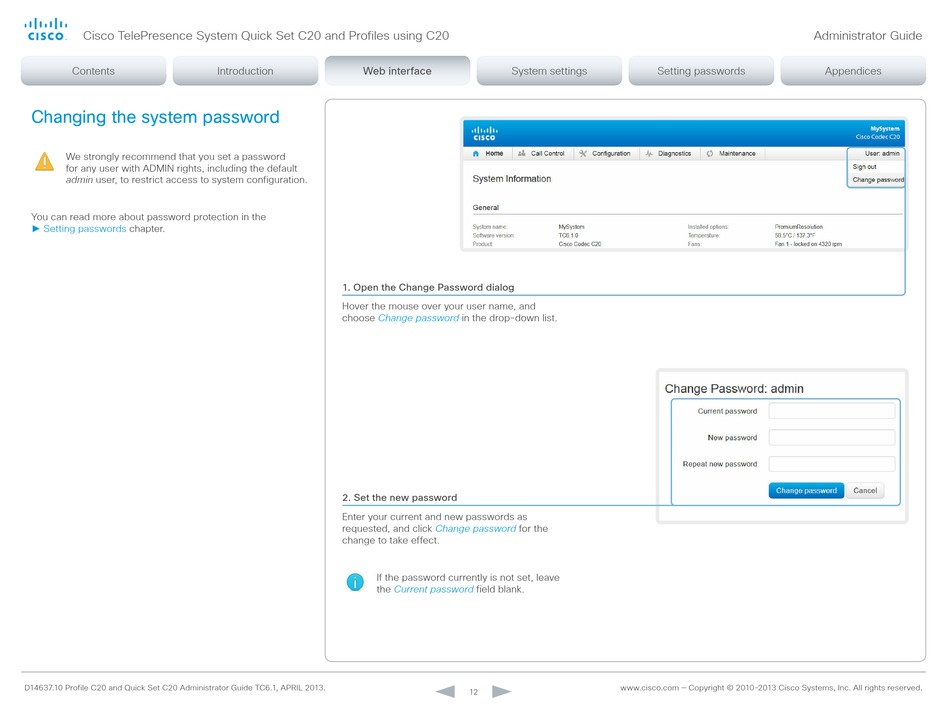
Task: Click the PremiumResolution installed option value
Action: click(799, 227)
